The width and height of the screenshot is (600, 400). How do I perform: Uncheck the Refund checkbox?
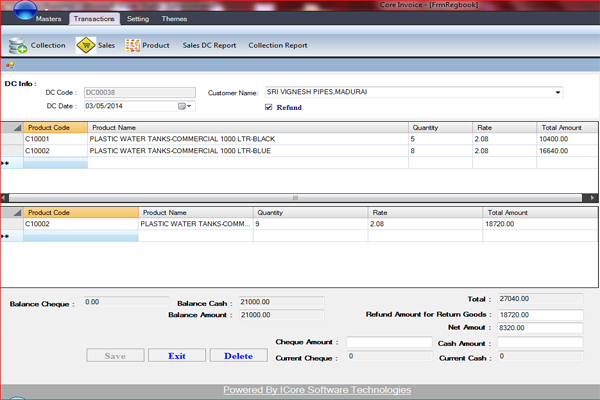point(268,107)
